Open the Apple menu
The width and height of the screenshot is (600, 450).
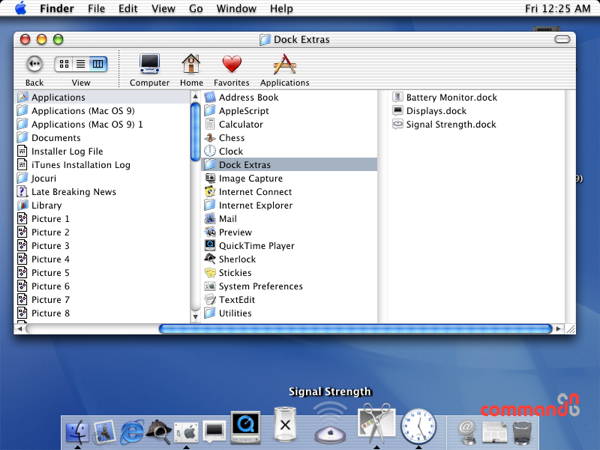click(20, 8)
